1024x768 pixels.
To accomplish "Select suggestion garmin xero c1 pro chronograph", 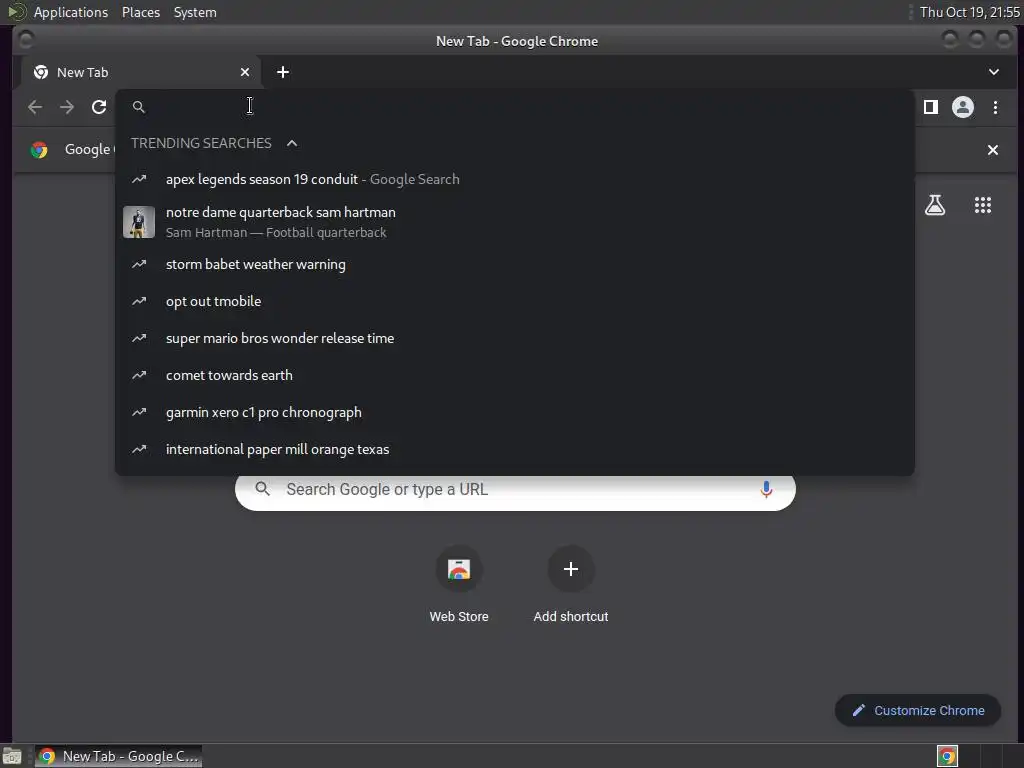I will click(515, 412).
